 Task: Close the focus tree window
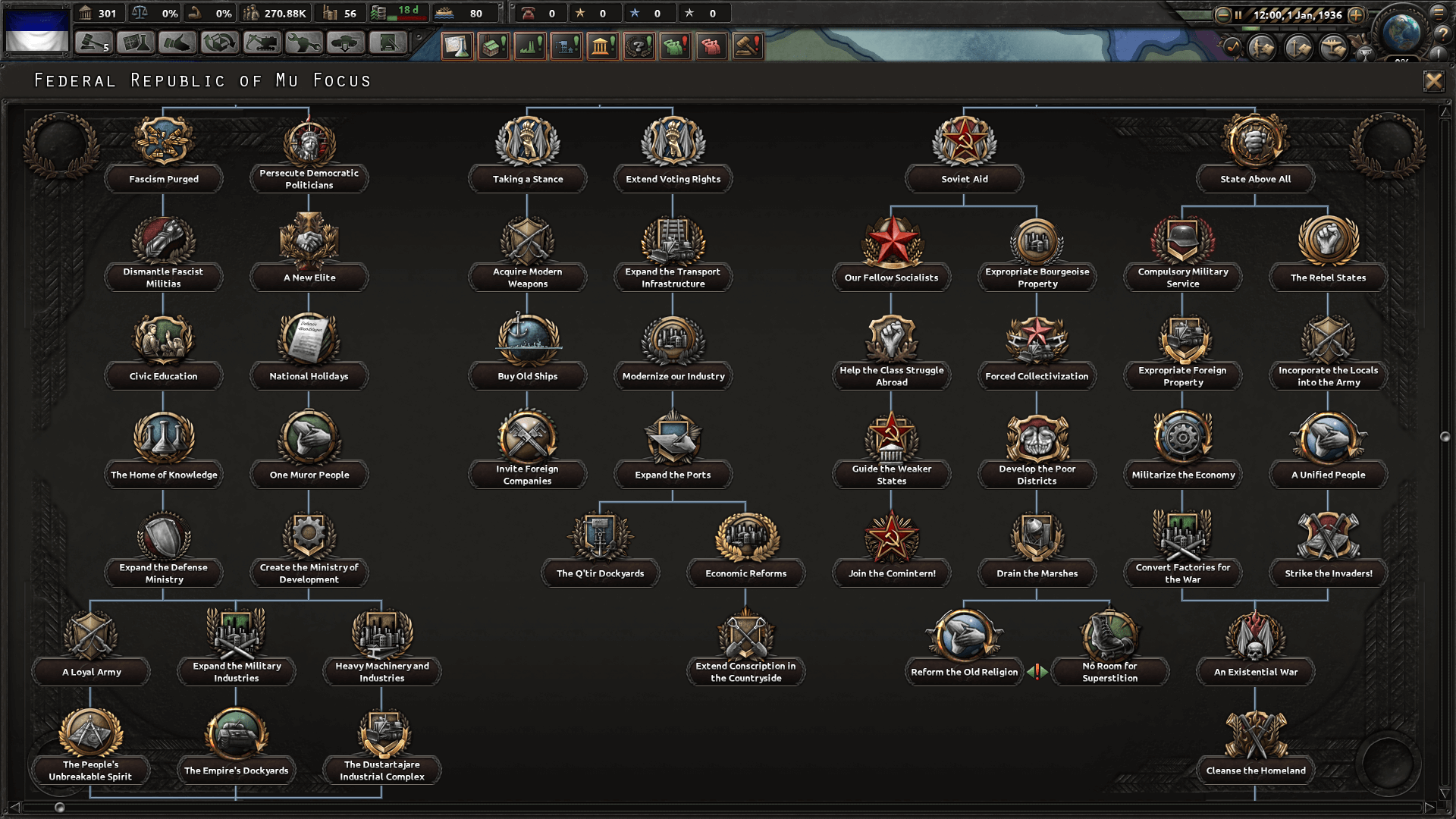pos(1432,81)
